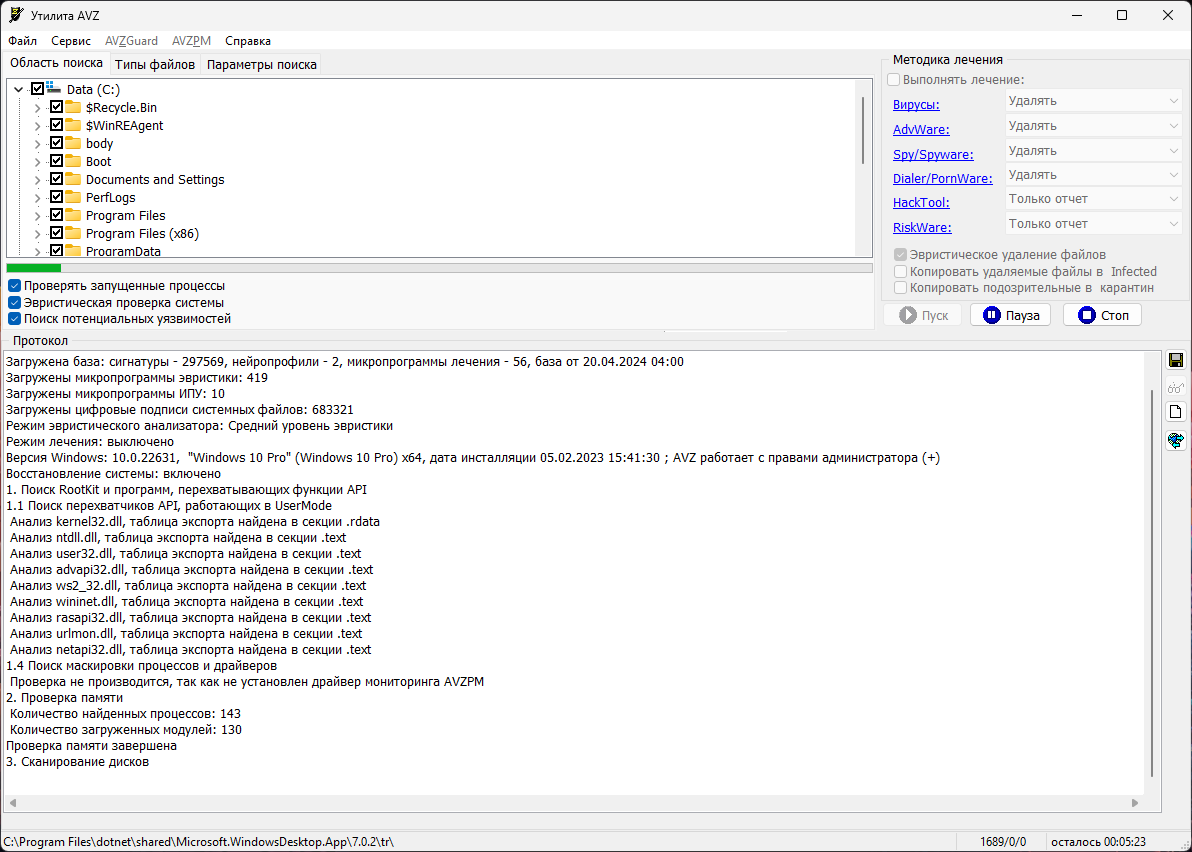Click the globe with arrows icon
This screenshot has height=852, width=1192.
point(1176,440)
